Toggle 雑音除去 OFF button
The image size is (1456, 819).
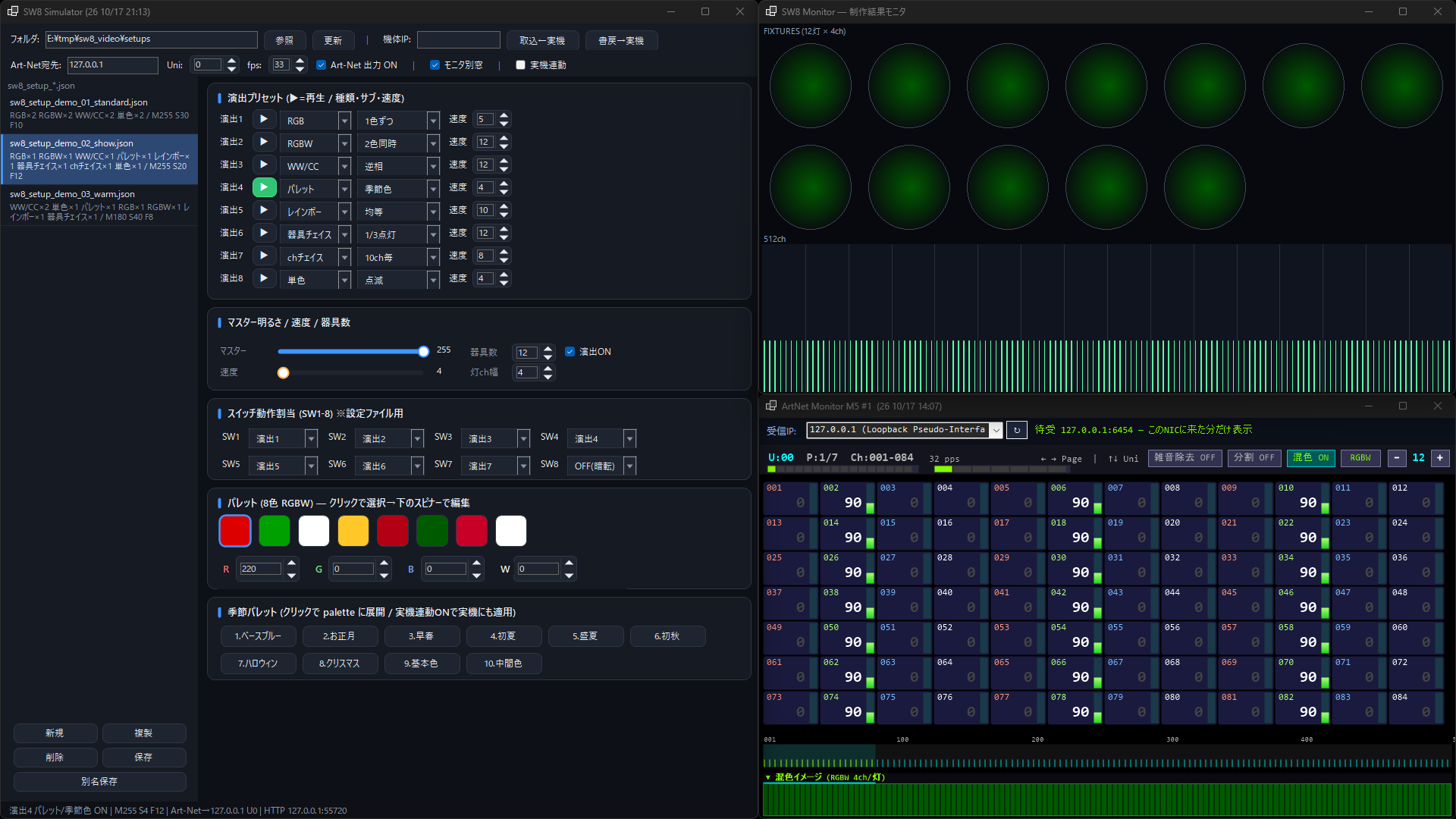click(1185, 458)
